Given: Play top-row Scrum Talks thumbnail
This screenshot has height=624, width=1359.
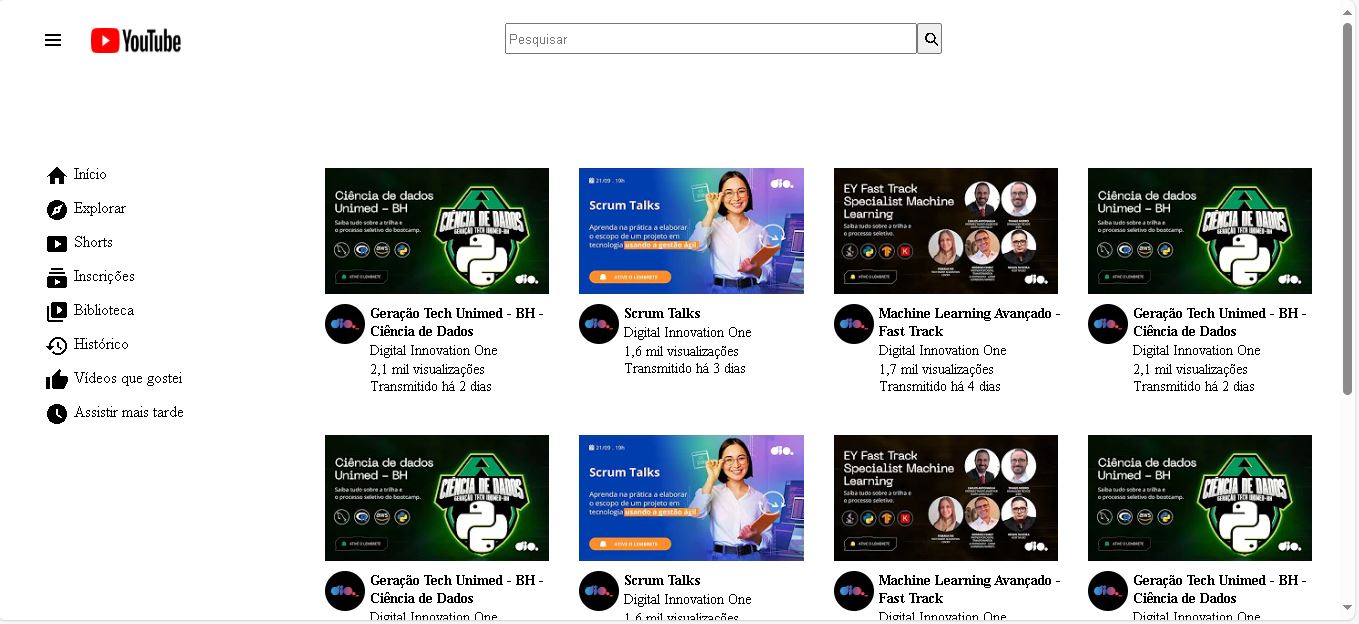Looking at the screenshot, I should click(x=691, y=231).
